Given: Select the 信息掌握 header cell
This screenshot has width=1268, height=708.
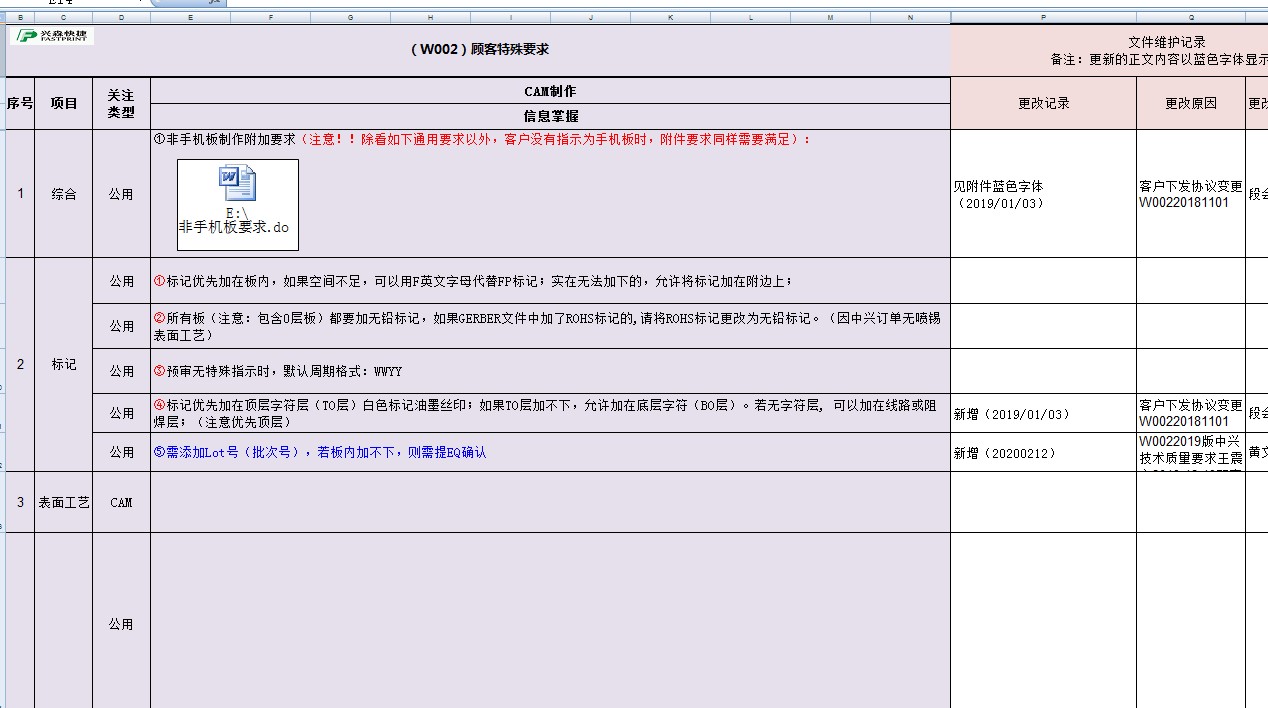Looking at the screenshot, I should pos(550,116).
